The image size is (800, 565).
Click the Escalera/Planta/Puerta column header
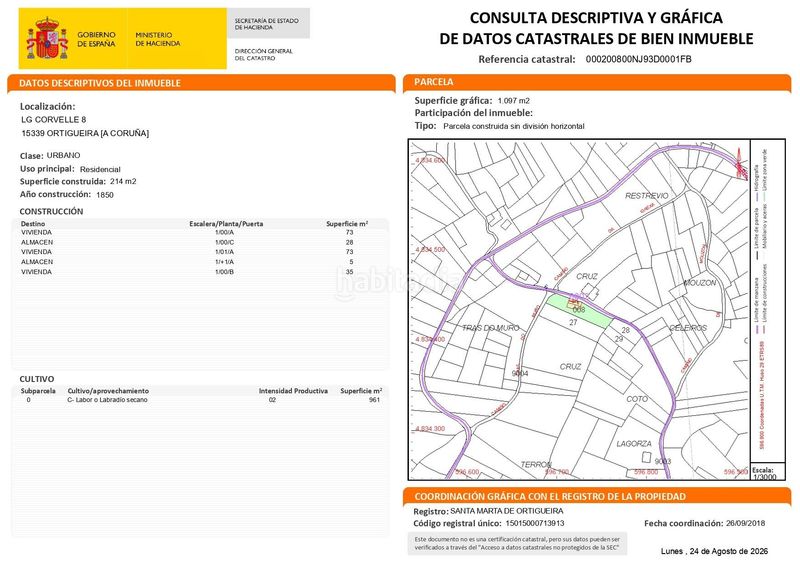click(226, 224)
